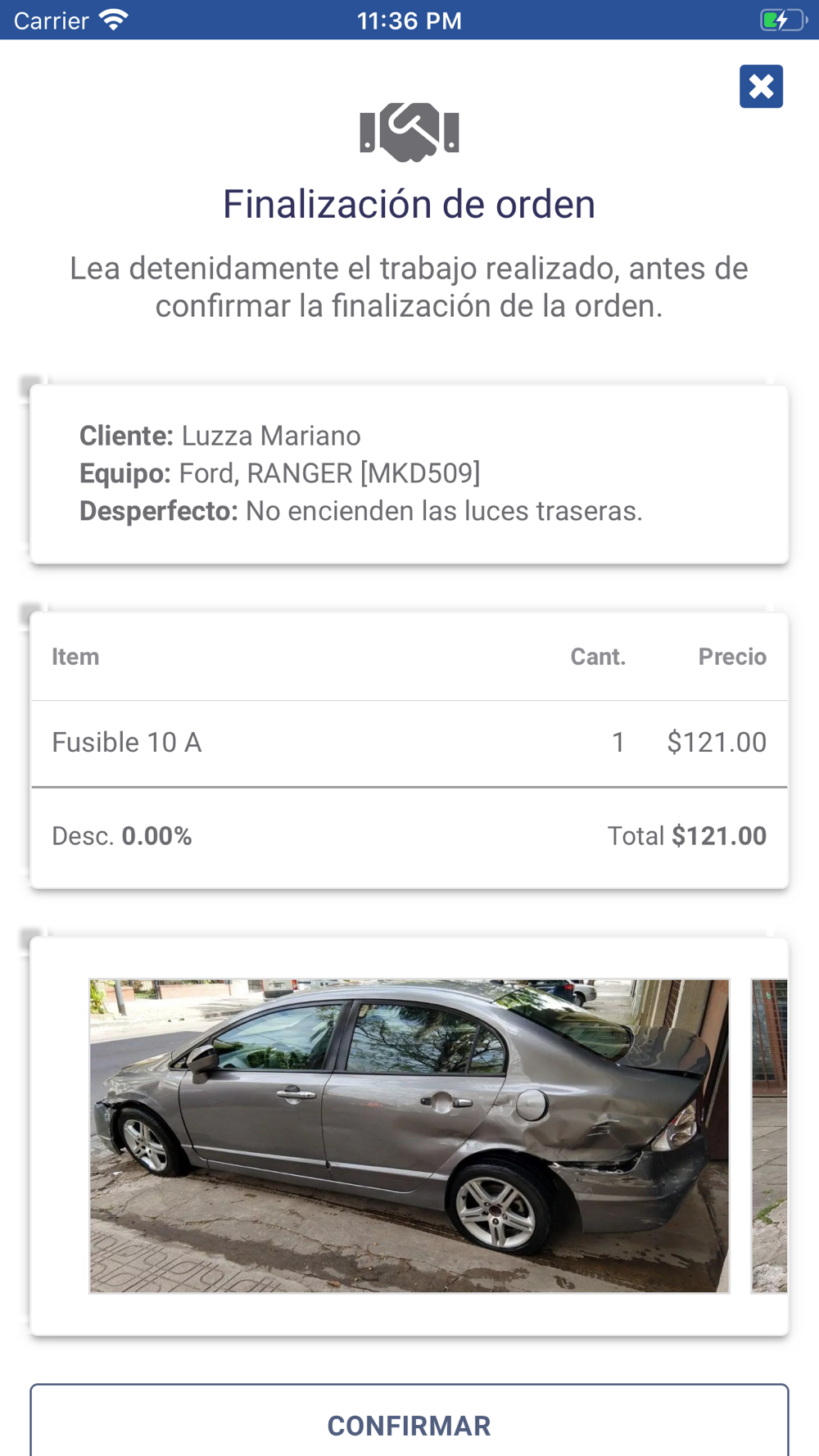Open the partially visible second photo
819x1456 pixels.
tap(769, 1136)
